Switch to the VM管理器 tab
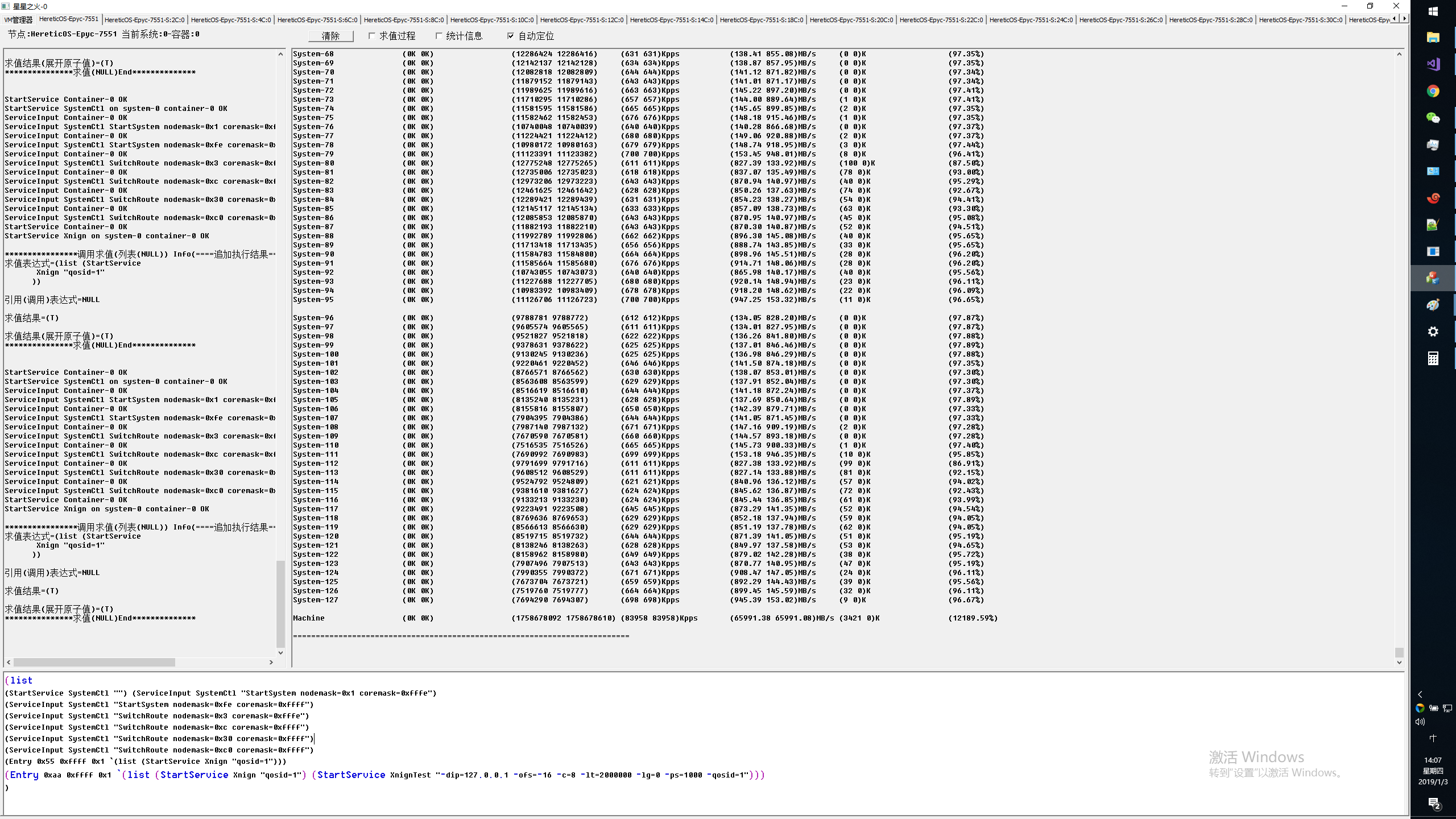1456x819 pixels. [x=19, y=20]
